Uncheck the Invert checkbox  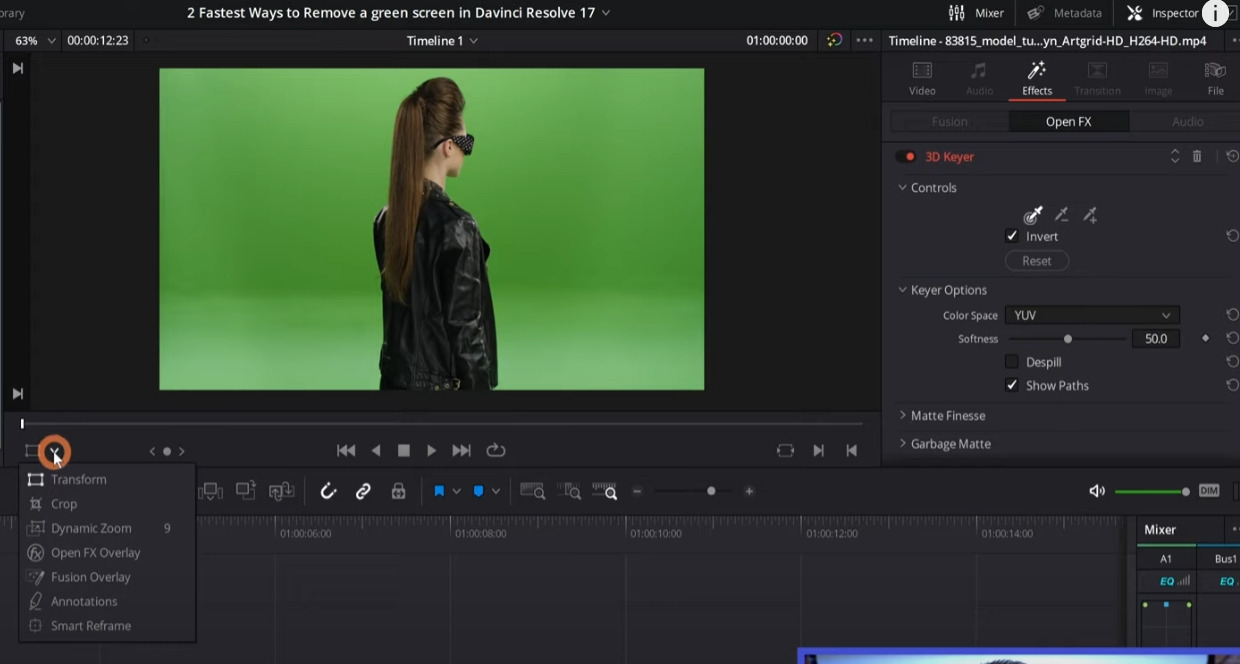coord(1012,237)
